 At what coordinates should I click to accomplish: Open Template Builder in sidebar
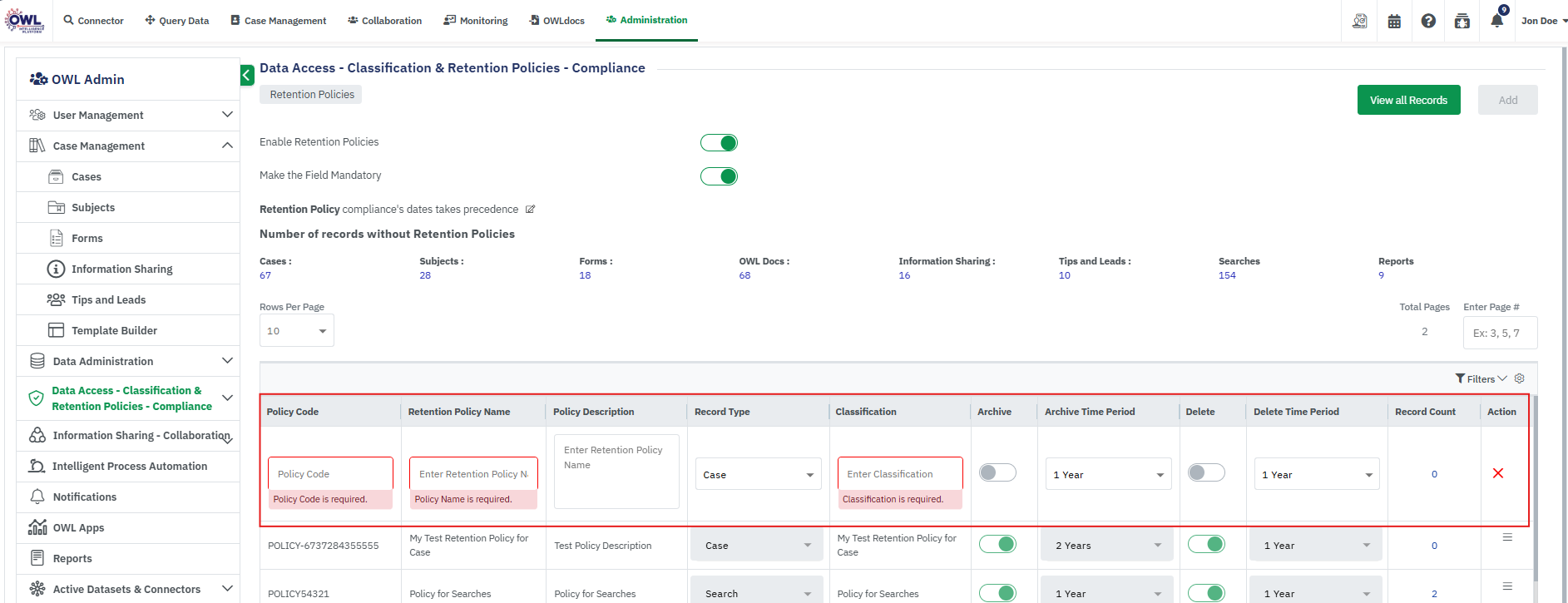[x=114, y=330]
